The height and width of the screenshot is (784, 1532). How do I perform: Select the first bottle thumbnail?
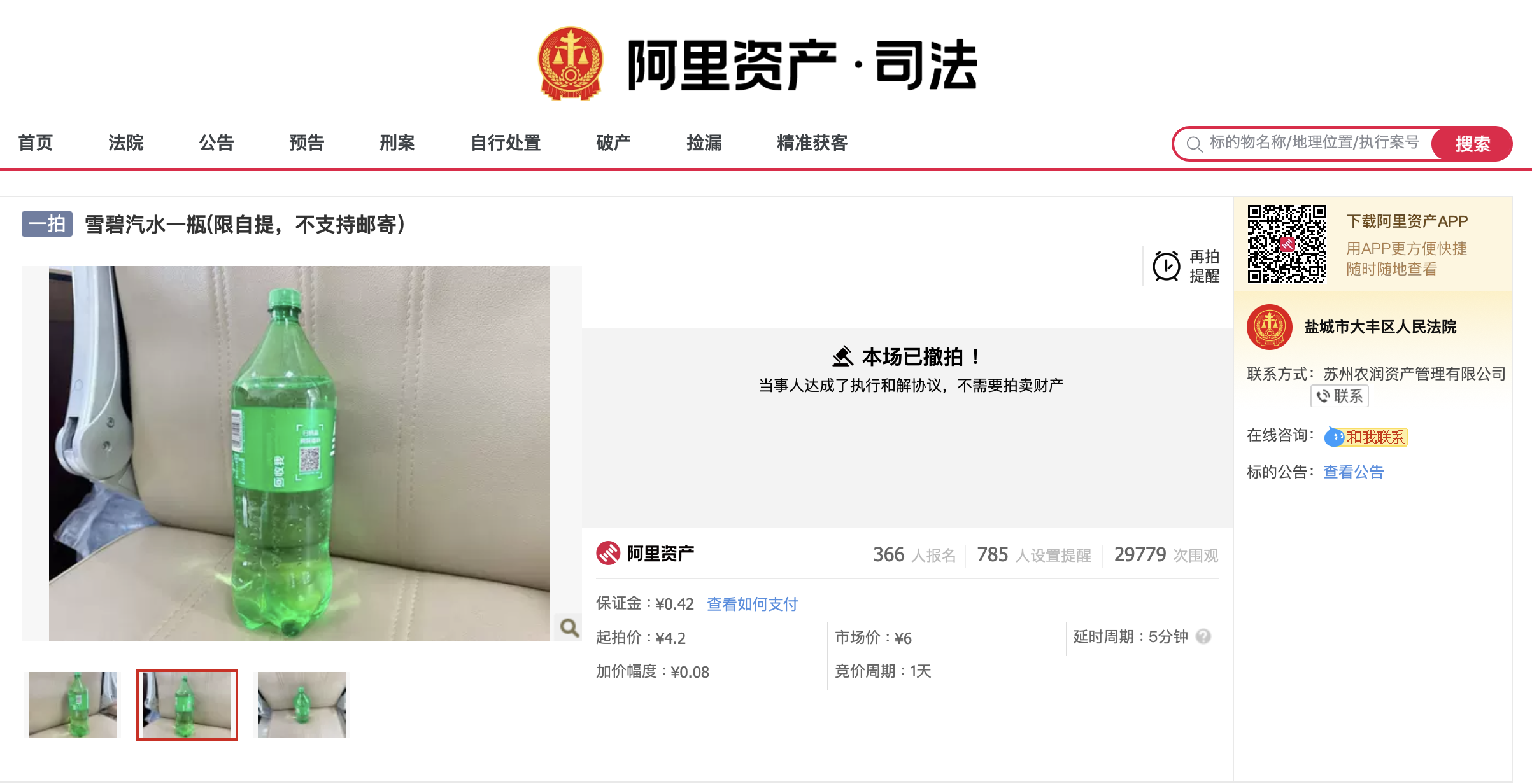(x=73, y=705)
